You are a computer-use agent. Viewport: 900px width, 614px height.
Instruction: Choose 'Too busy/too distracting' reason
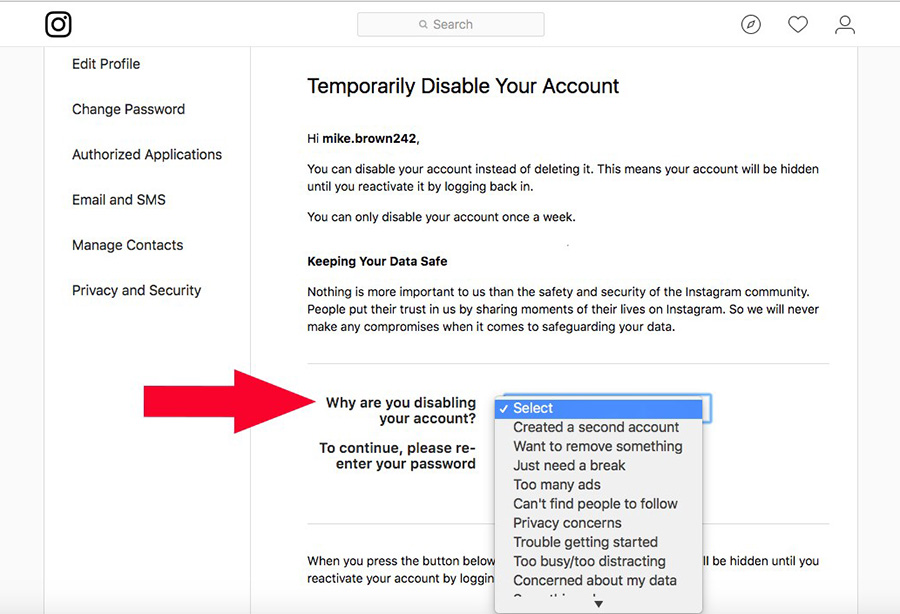pyautogui.click(x=589, y=561)
